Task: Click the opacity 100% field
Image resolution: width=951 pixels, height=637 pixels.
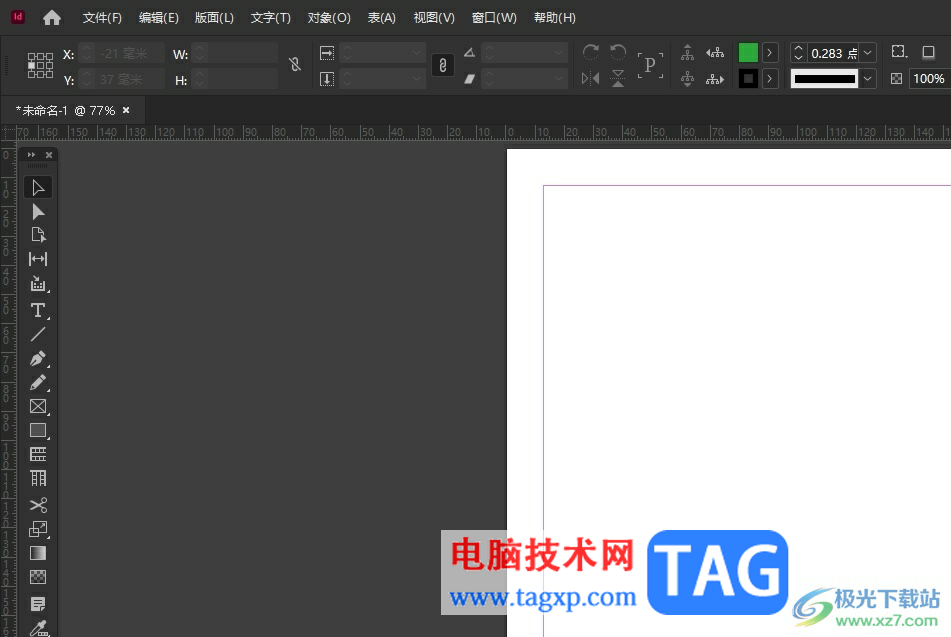Action: point(928,78)
